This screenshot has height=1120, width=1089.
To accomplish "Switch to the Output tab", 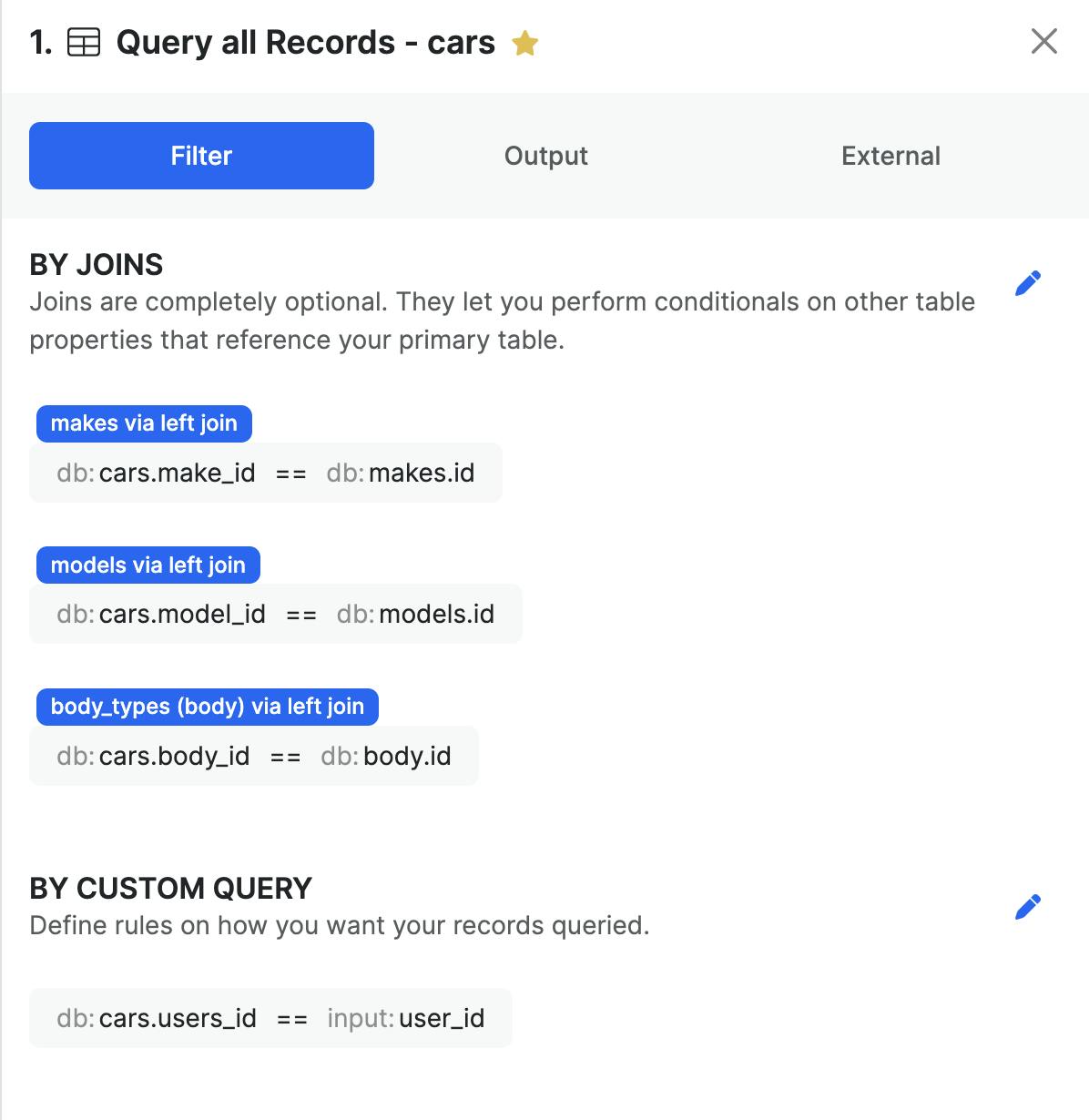I will [x=546, y=156].
